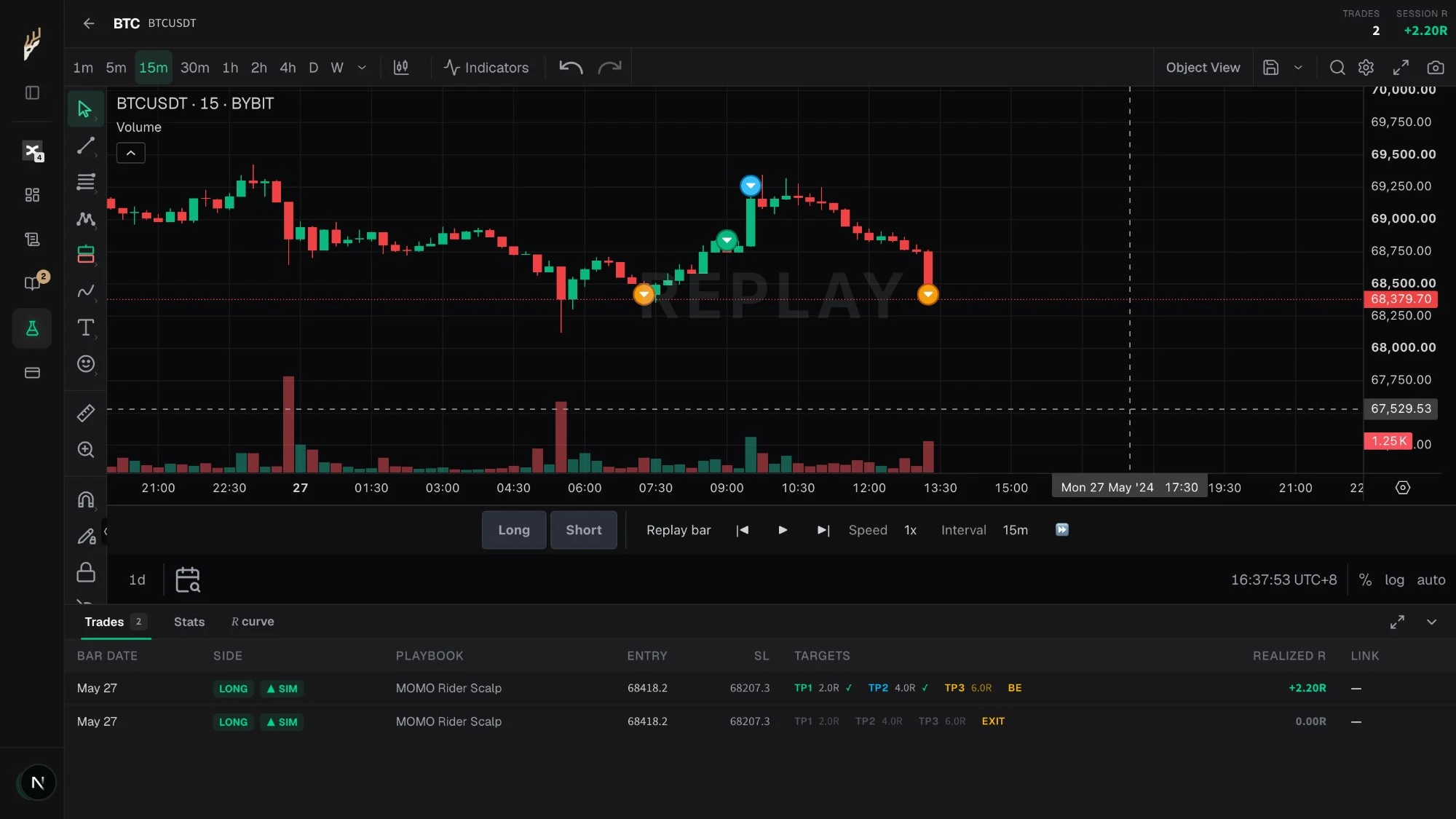Undo the last chart action
This screenshot has height=819, width=1456.
571,68
